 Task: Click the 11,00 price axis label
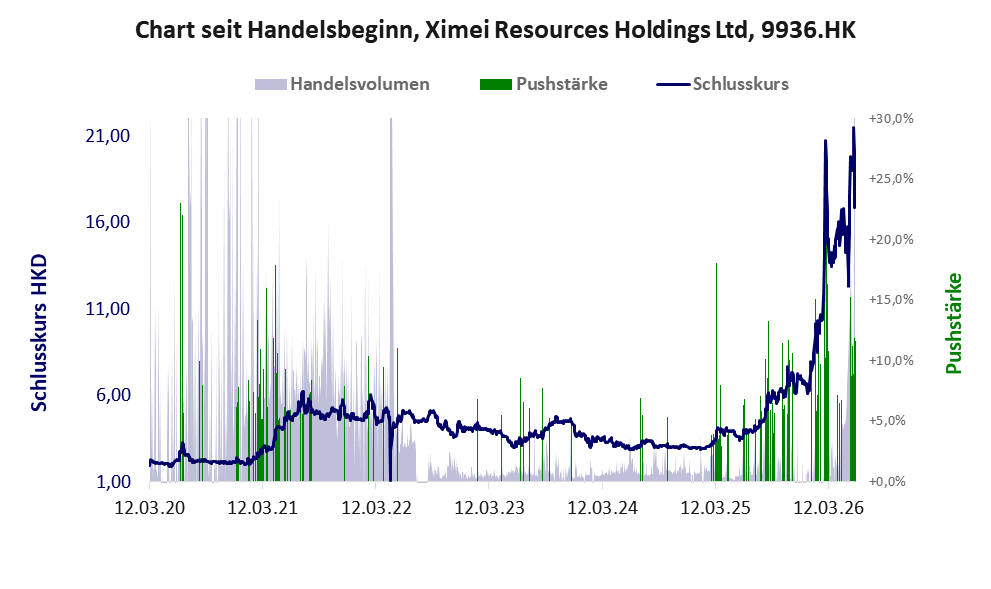point(107,309)
